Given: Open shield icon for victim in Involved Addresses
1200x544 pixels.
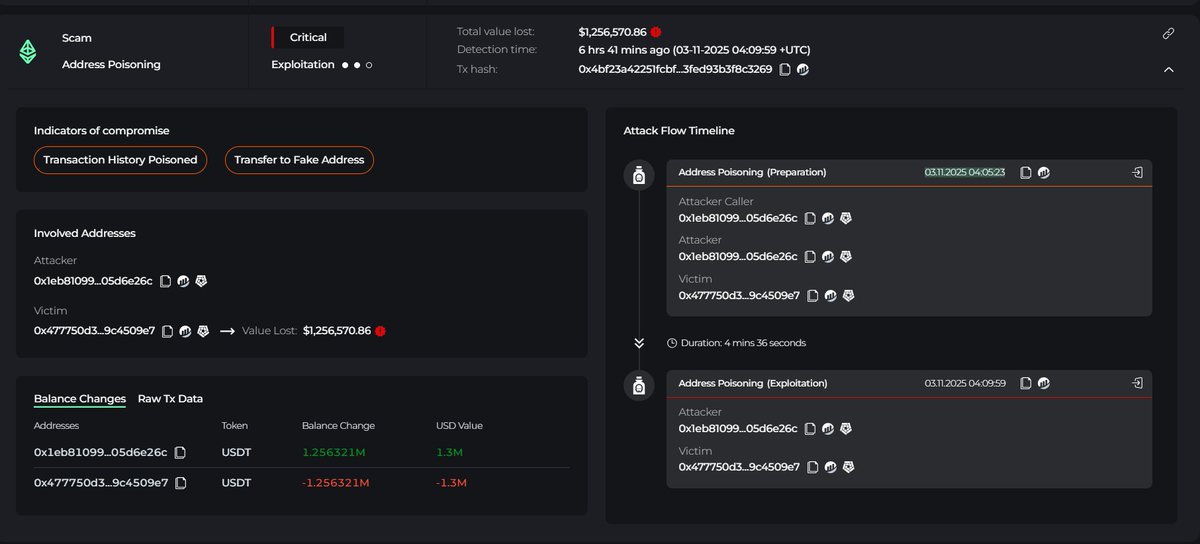Looking at the screenshot, I should tap(203, 331).
